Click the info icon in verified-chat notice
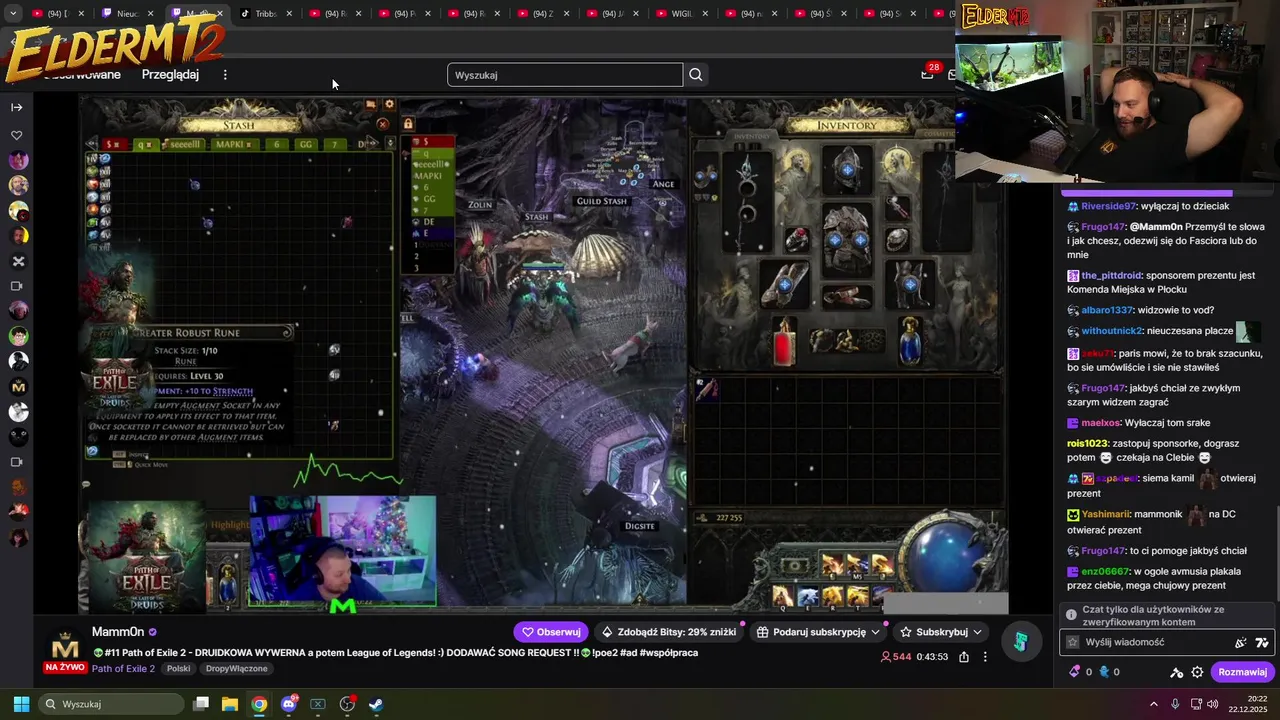1280x720 pixels. tap(1071, 615)
